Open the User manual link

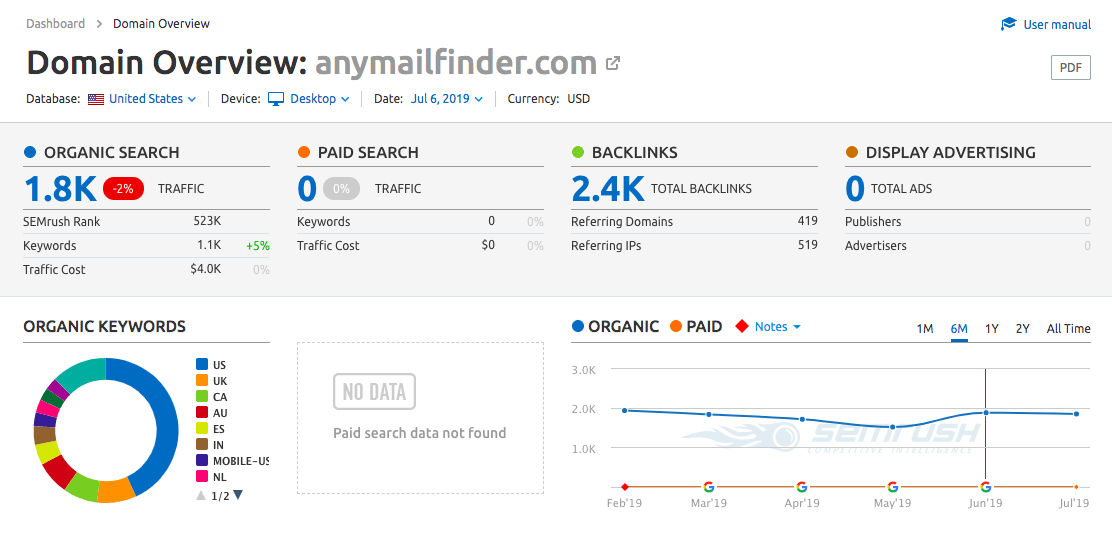(x=1057, y=25)
